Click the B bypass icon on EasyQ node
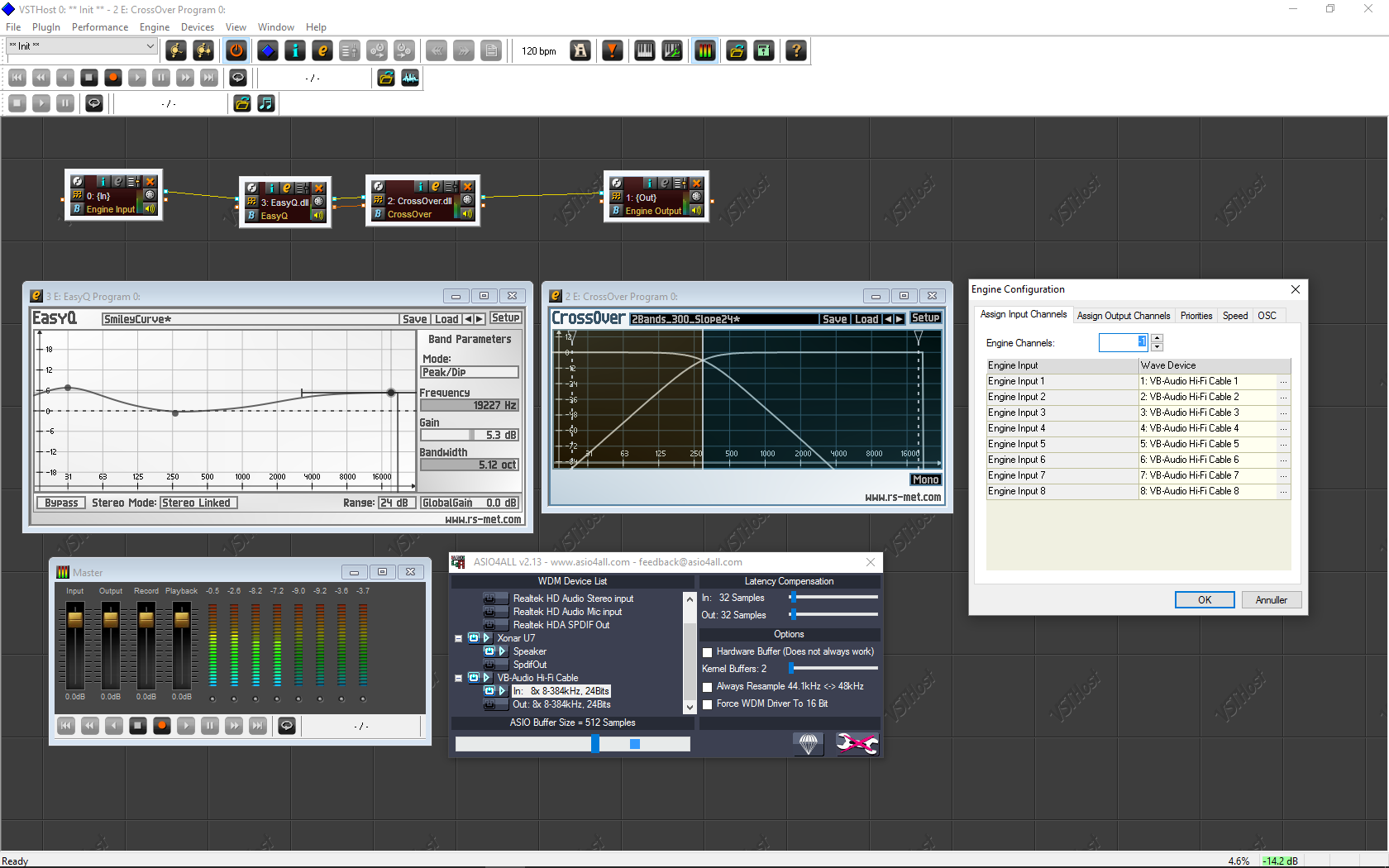This screenshot has width=1389, height=868. point(252,216)
